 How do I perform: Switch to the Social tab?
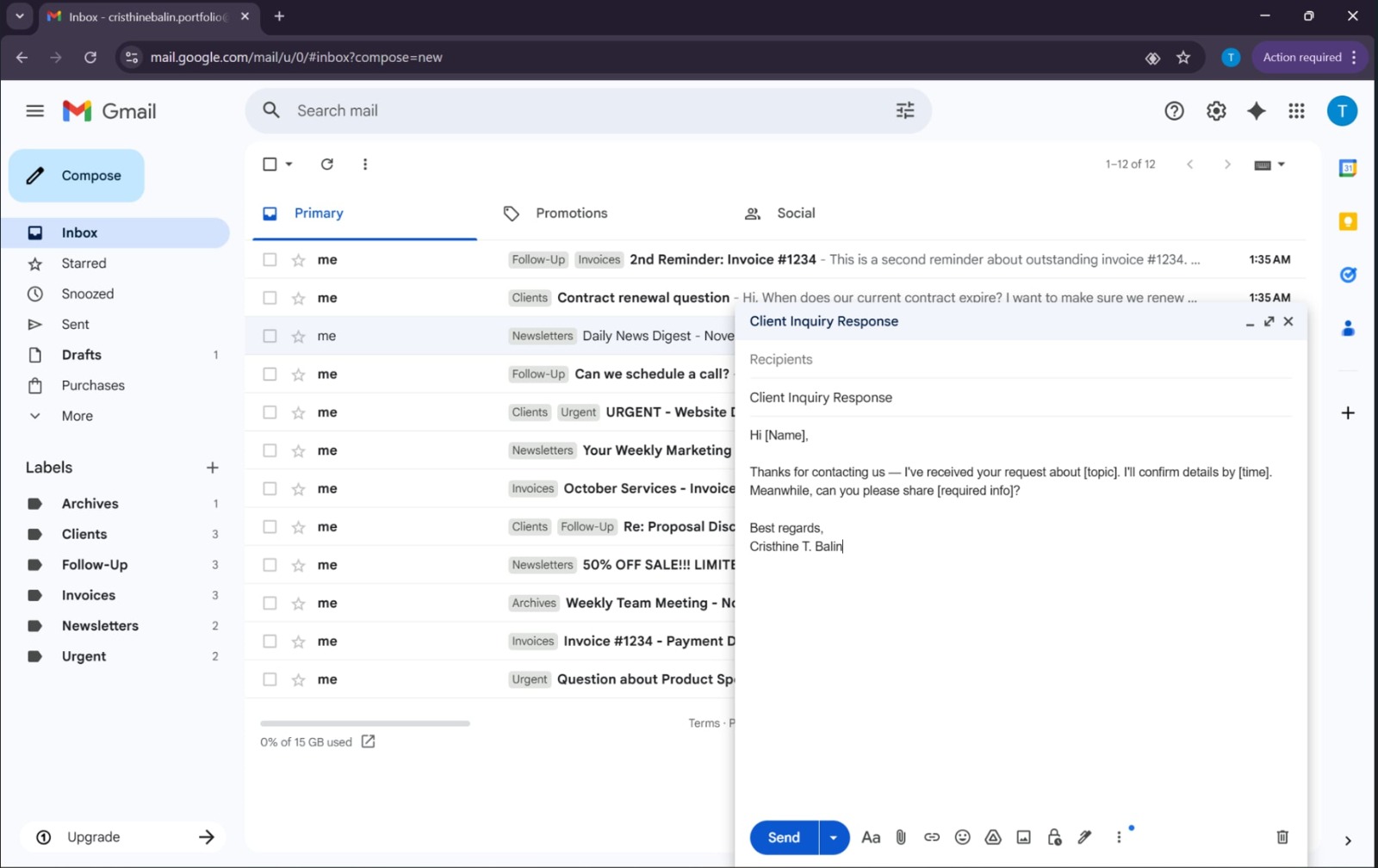click(796, 214)
